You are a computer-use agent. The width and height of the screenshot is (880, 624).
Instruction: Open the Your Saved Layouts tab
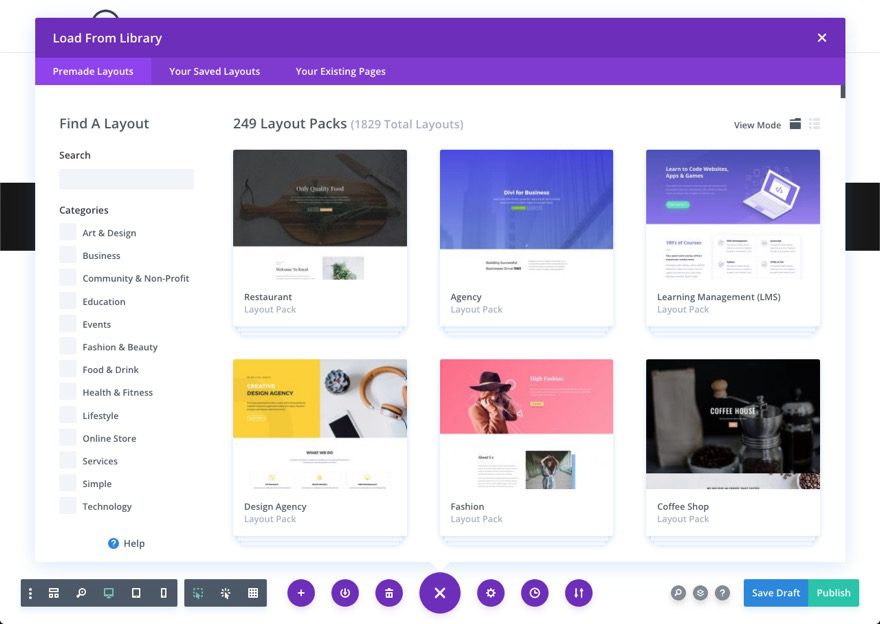tap(214, 71)
